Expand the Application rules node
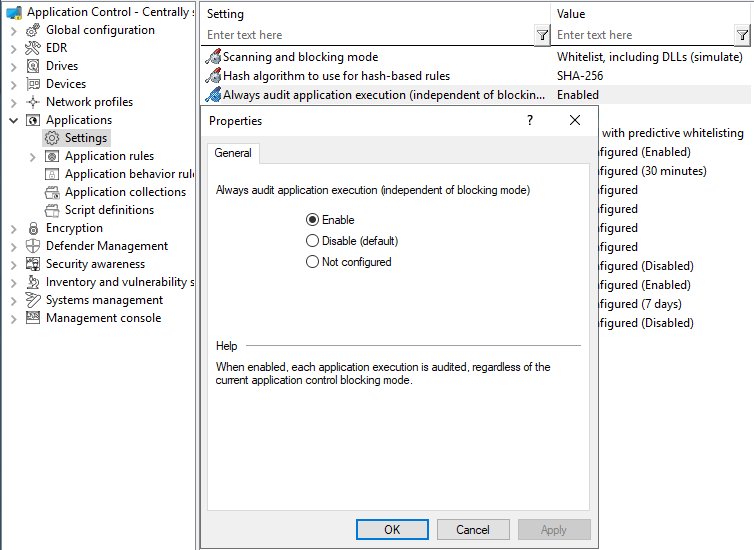Image resolution: width=754 pixels, height=550 pixels. [32, 156]
